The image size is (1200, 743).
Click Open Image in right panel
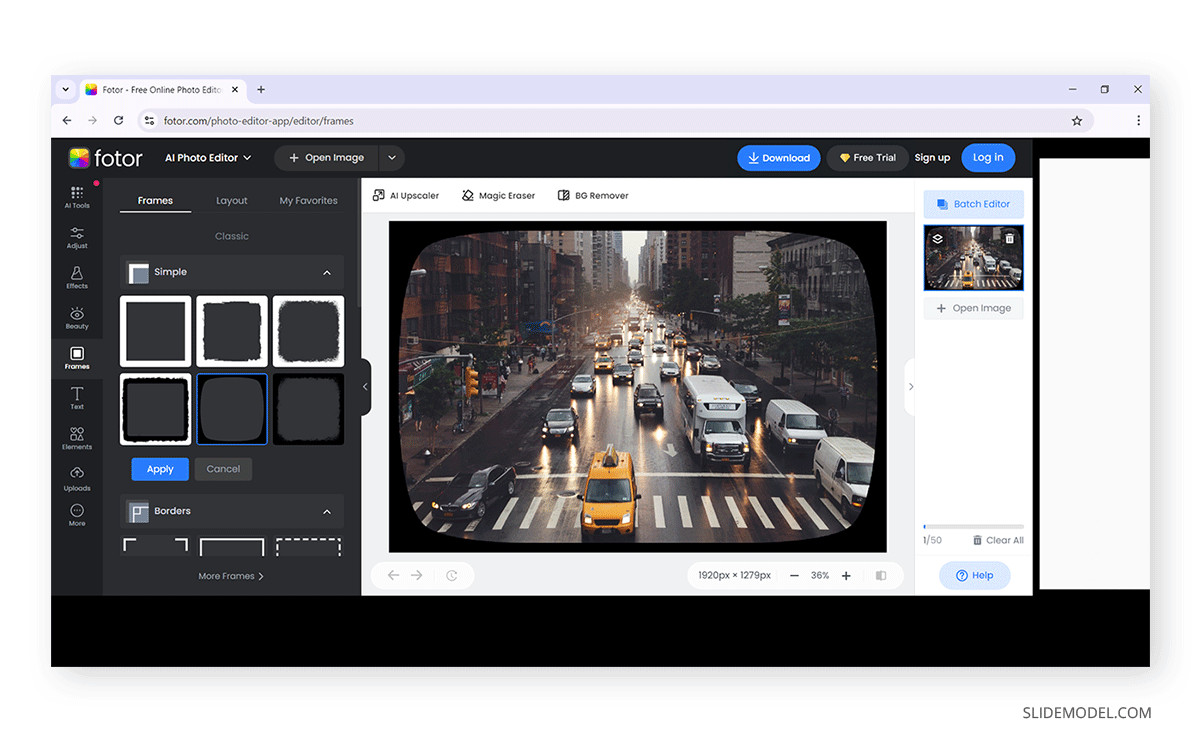973,308
